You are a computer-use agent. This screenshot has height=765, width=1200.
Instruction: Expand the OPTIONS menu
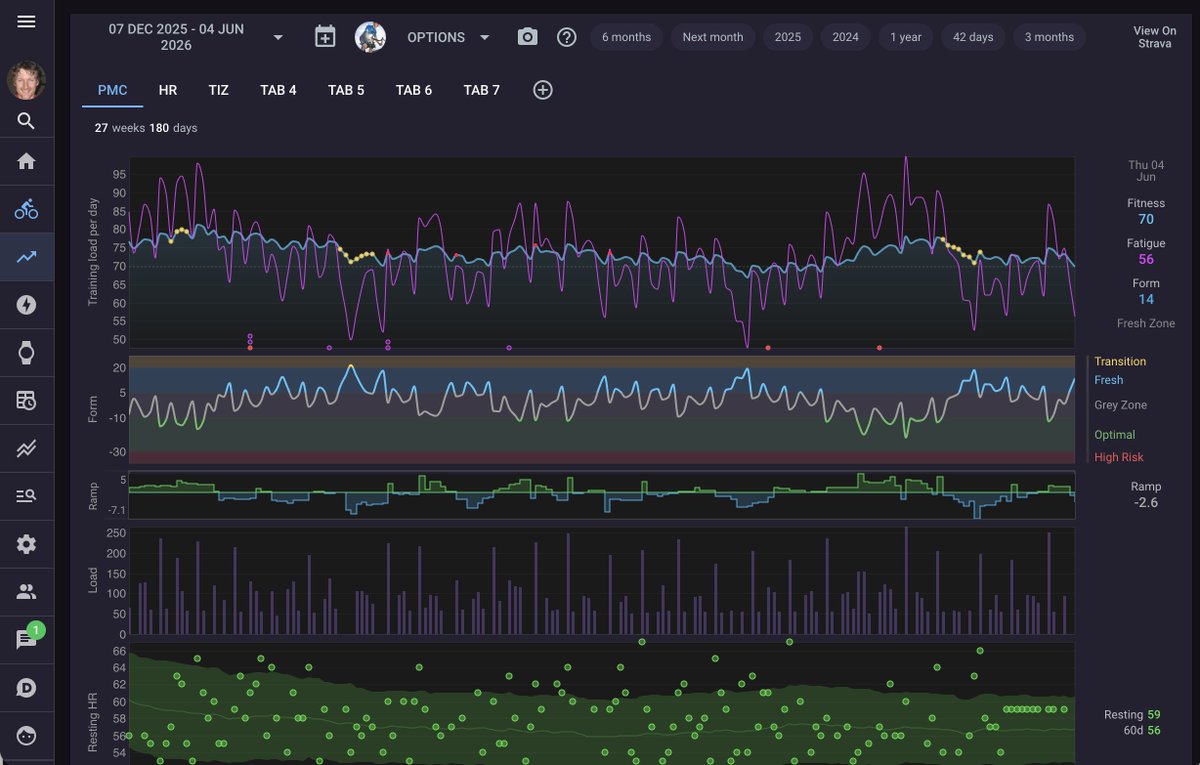[449, 37]
